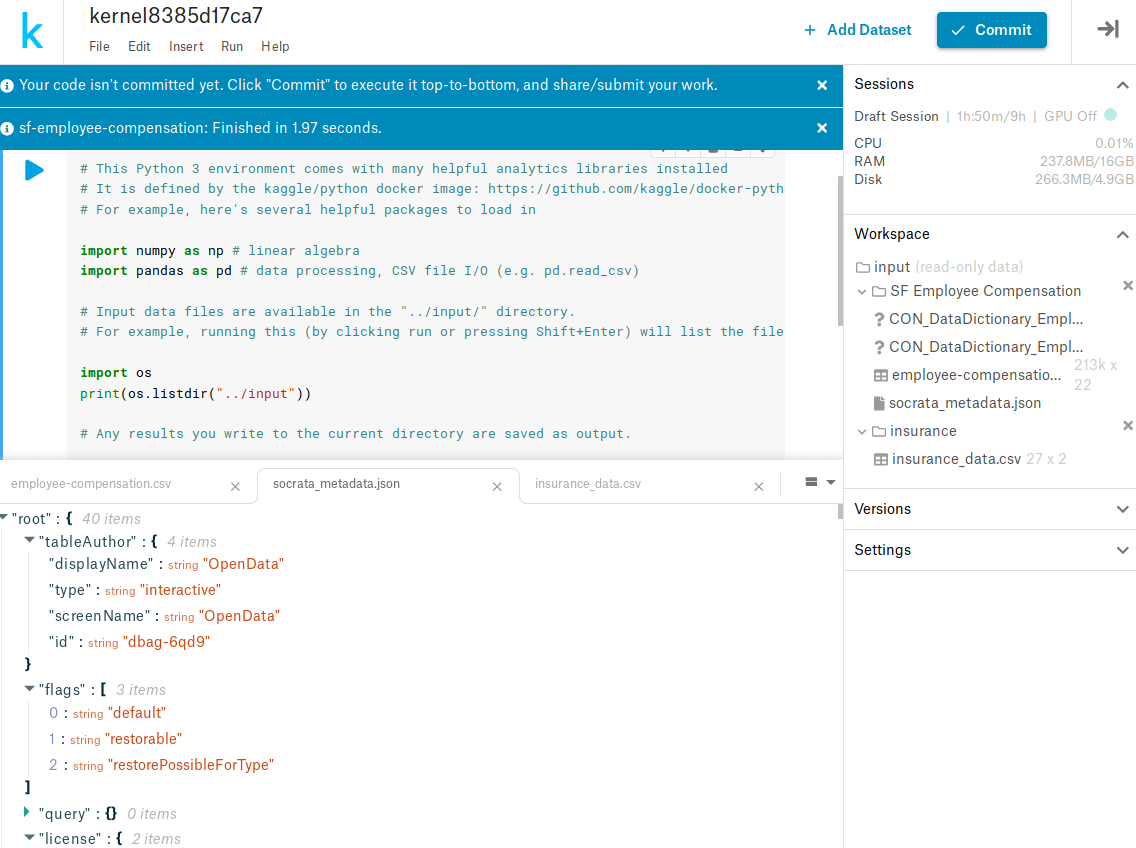The image size is (1136, 848).
Task: Collapse the tableAuthor JSON node
Action: [30, 540]
